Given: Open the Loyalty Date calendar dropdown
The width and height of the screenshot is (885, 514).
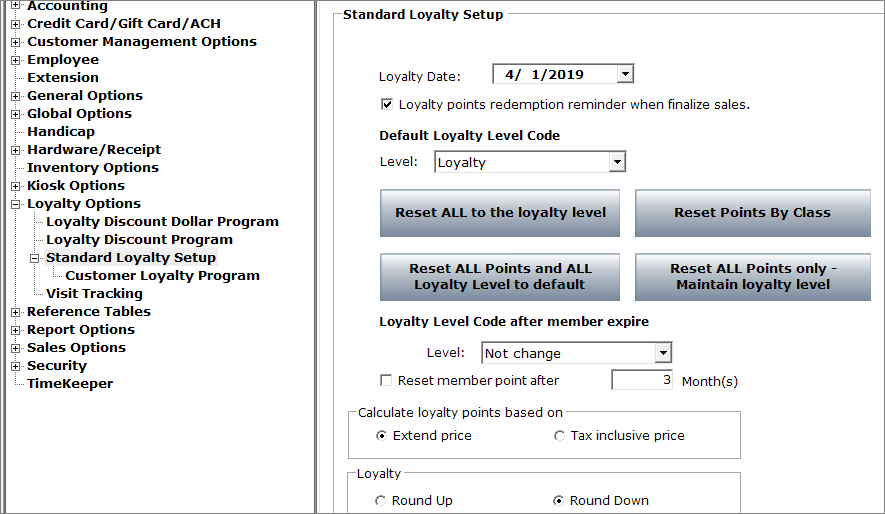Looking at the screenshot, I should [625, 74].
